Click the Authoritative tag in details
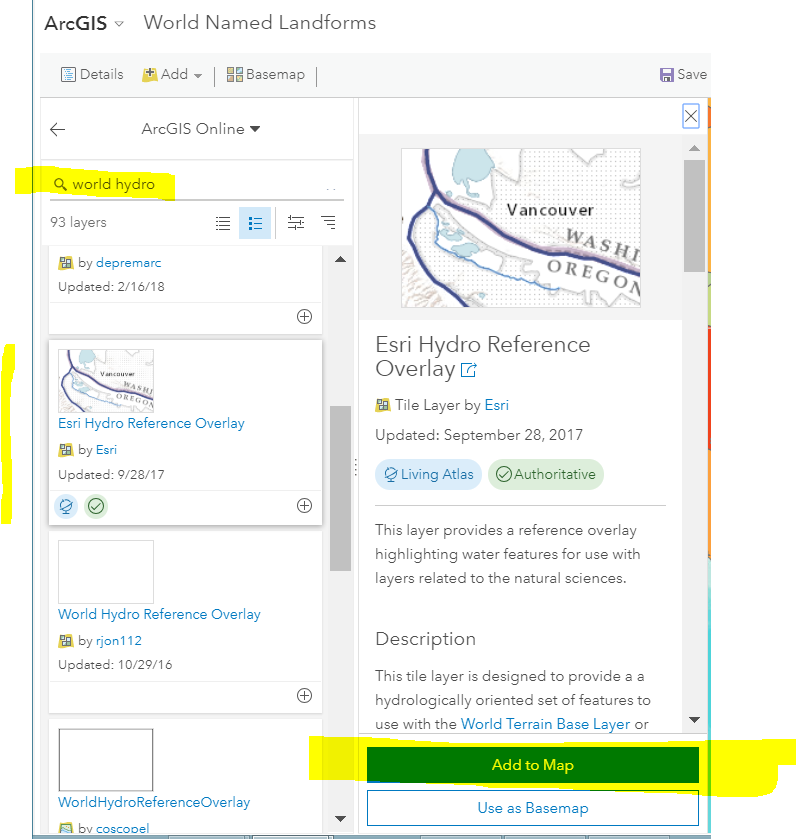 point(546,475)
